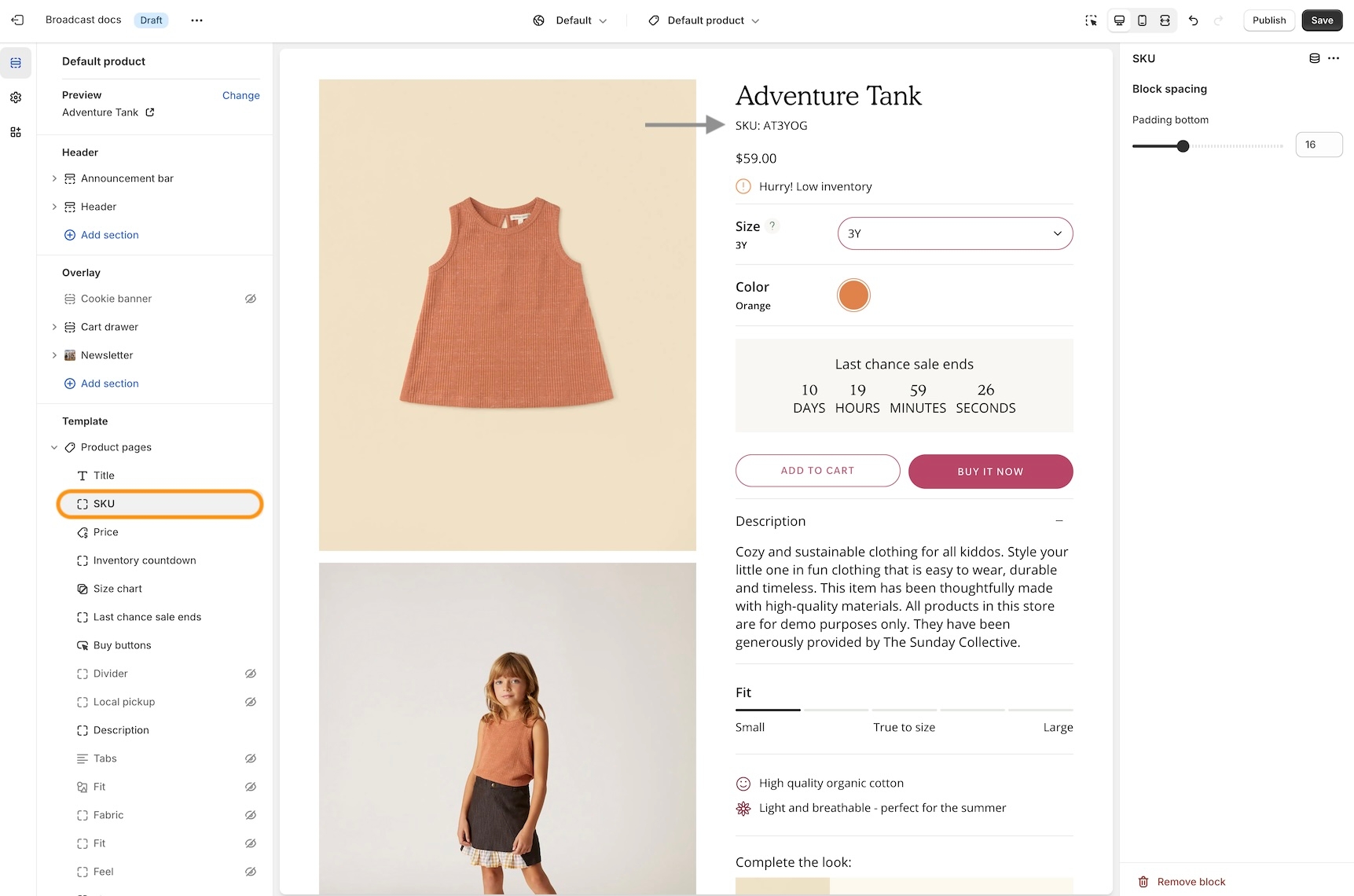The width and height of the screenshot is (1354, 896).
Task: Select the Inventory countdown block
Action: pos(145,560)
